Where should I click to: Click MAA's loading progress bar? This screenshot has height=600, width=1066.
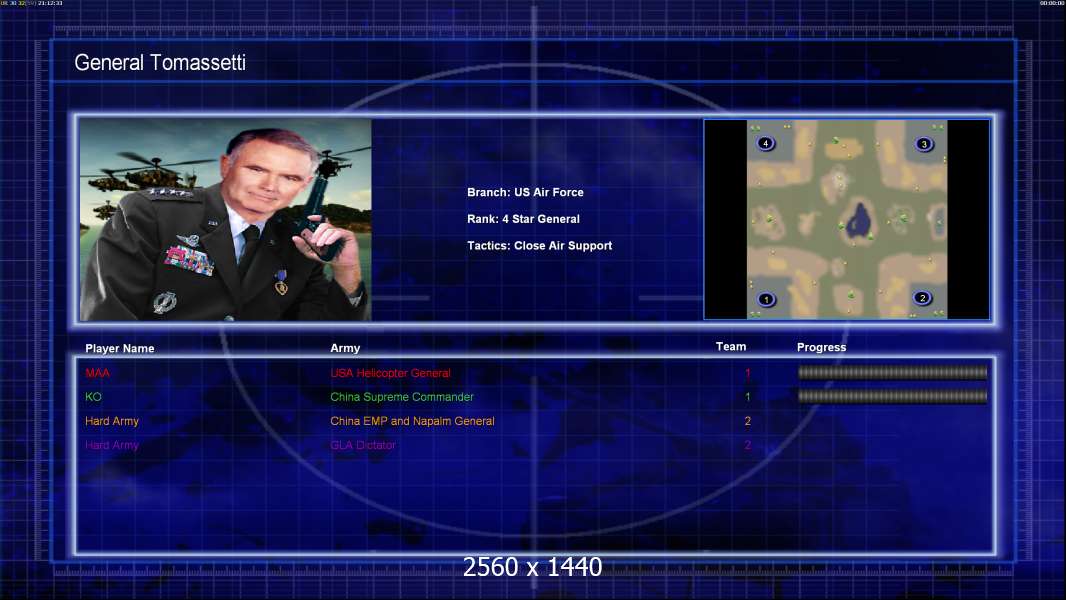pos(892,372)
